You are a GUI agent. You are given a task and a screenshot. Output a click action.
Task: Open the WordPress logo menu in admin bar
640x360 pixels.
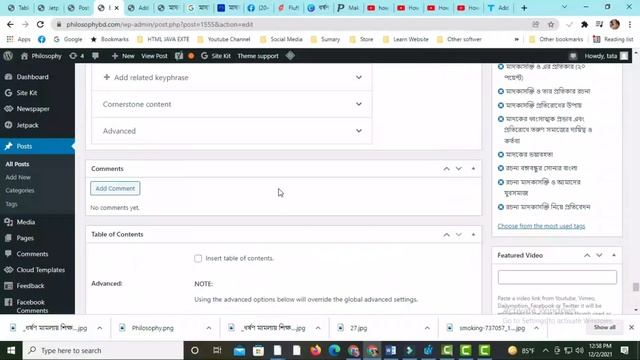[8, 56]
